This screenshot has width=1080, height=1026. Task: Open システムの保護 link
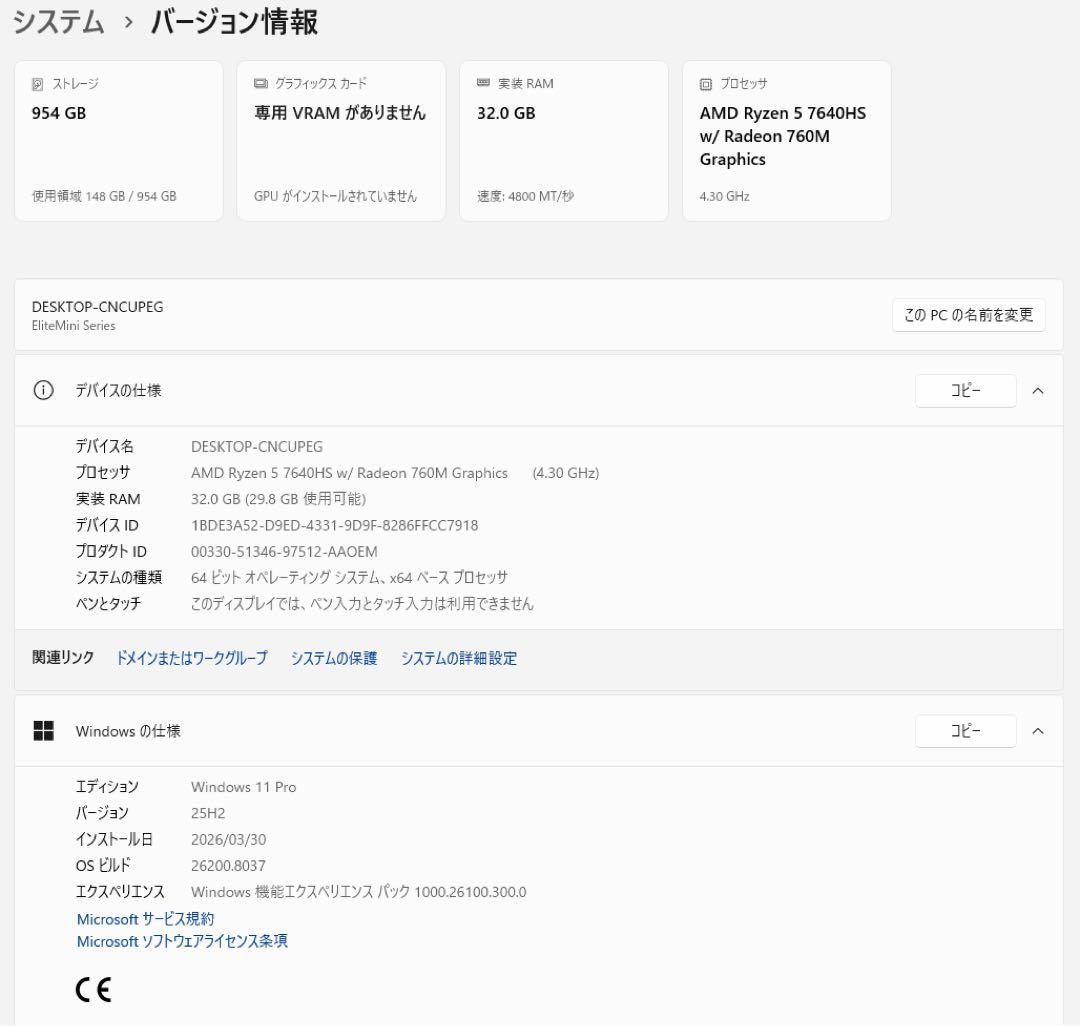pos(333,658)
